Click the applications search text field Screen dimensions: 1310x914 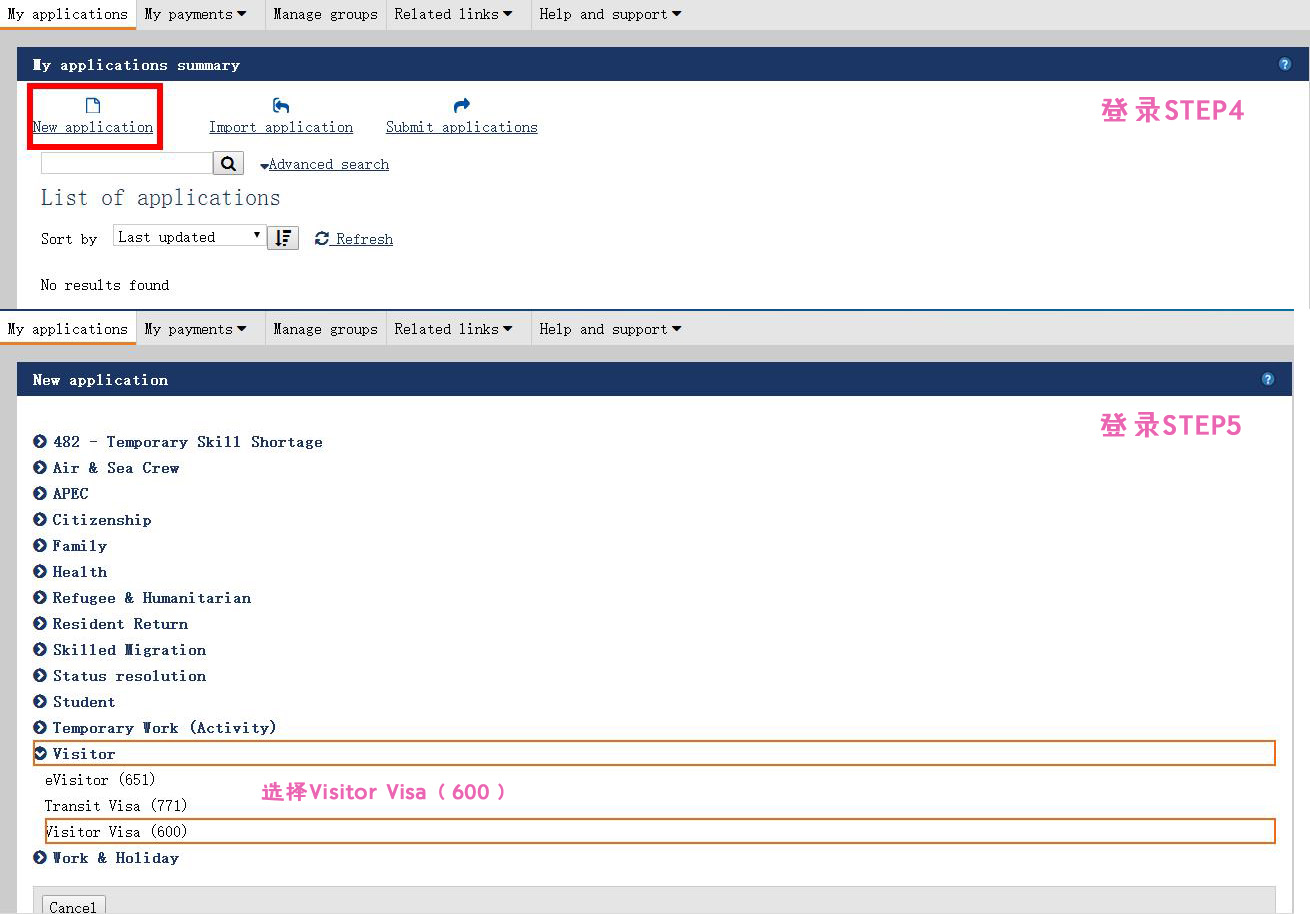127,163
